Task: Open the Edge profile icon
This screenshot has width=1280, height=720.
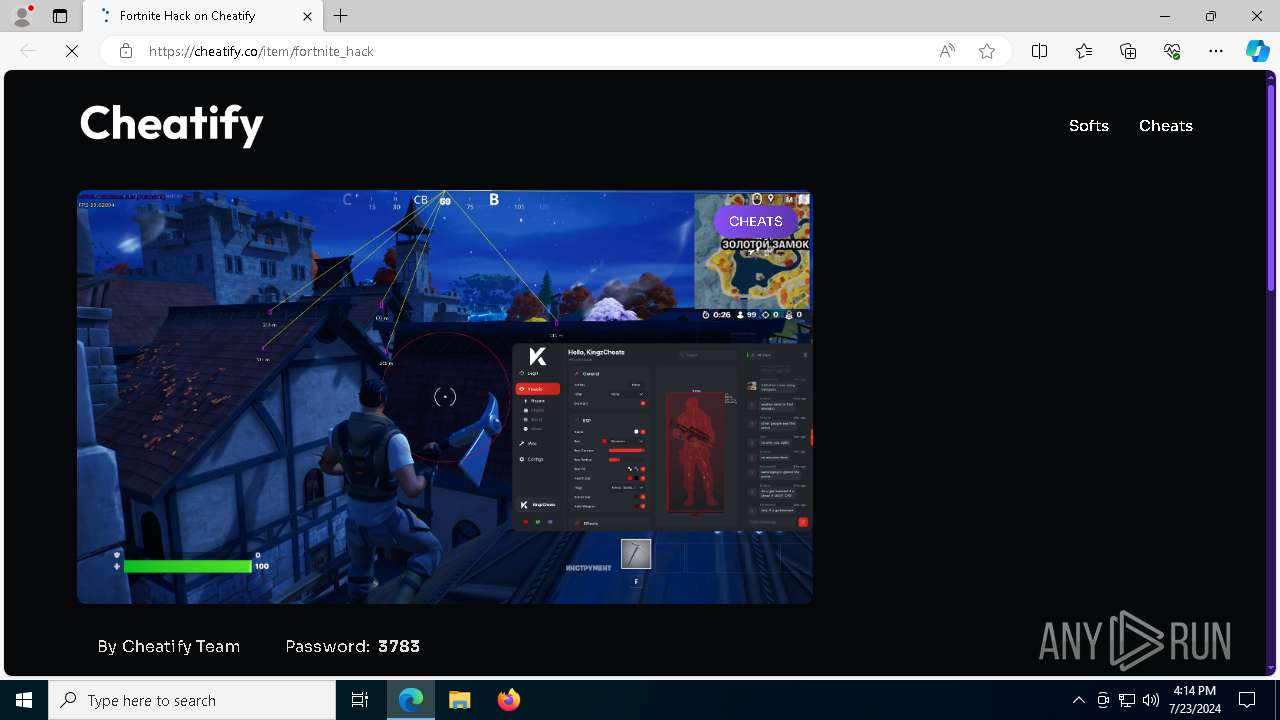Action: click(x=22, y=16)
